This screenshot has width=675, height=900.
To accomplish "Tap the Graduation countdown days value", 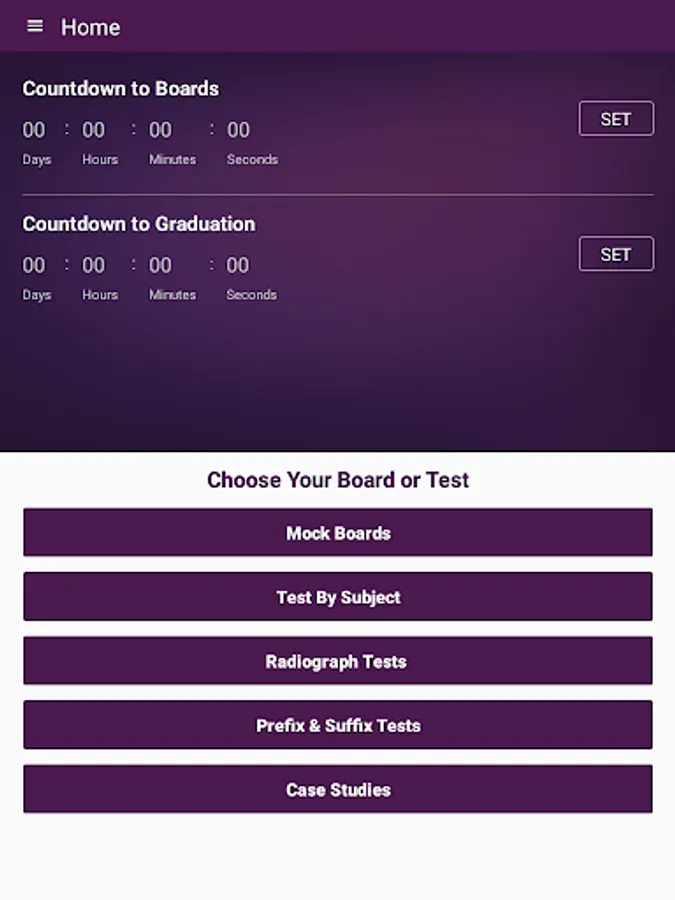I will (34, 265).
